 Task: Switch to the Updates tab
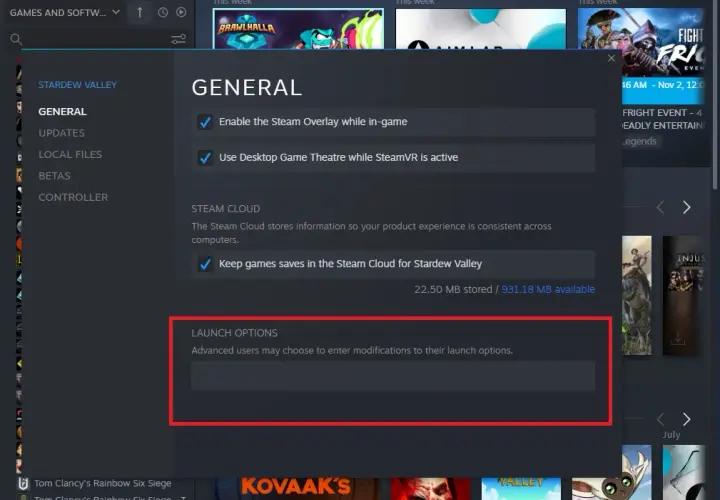(62, 133)
